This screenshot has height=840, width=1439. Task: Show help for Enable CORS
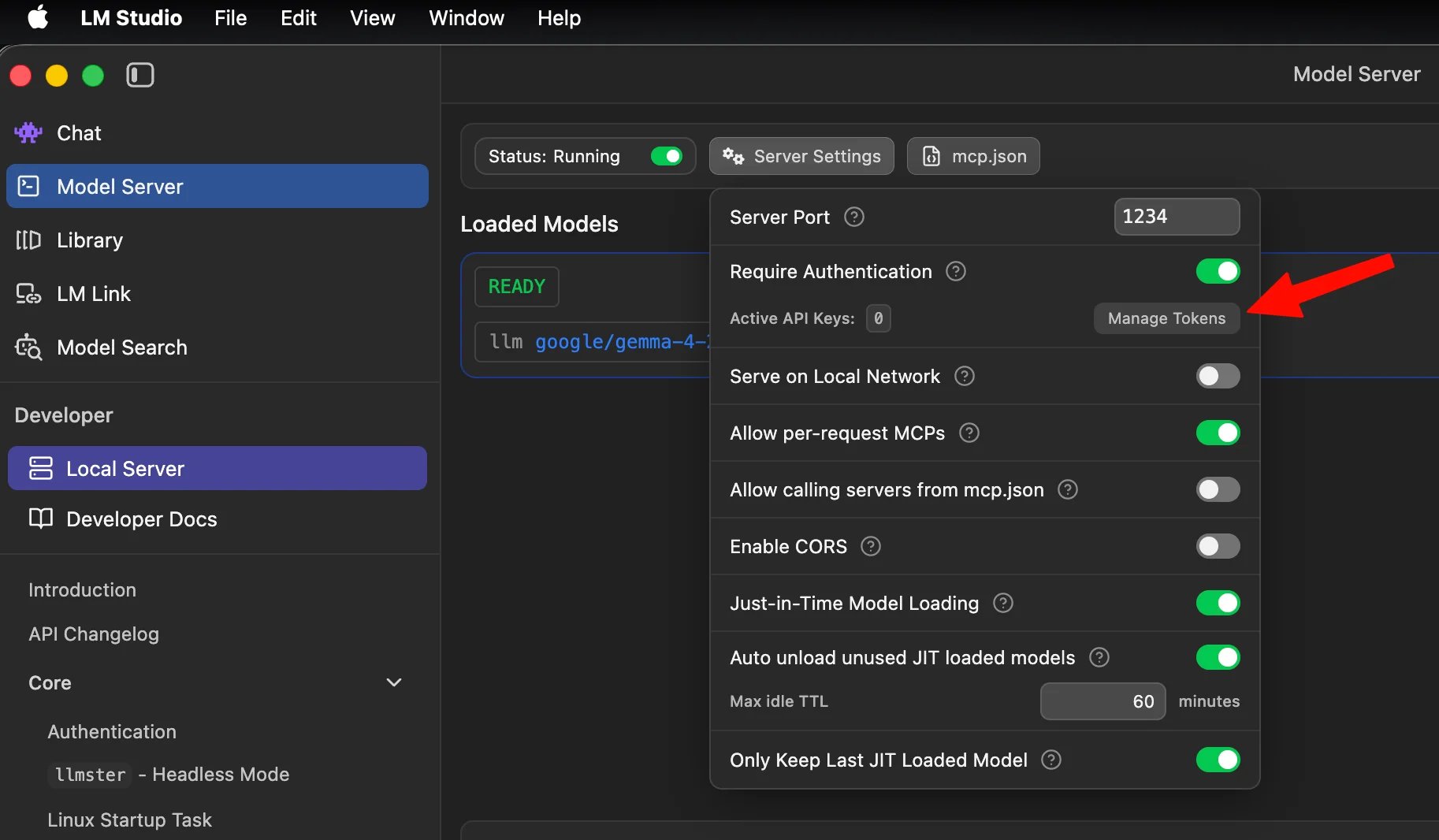871,546
